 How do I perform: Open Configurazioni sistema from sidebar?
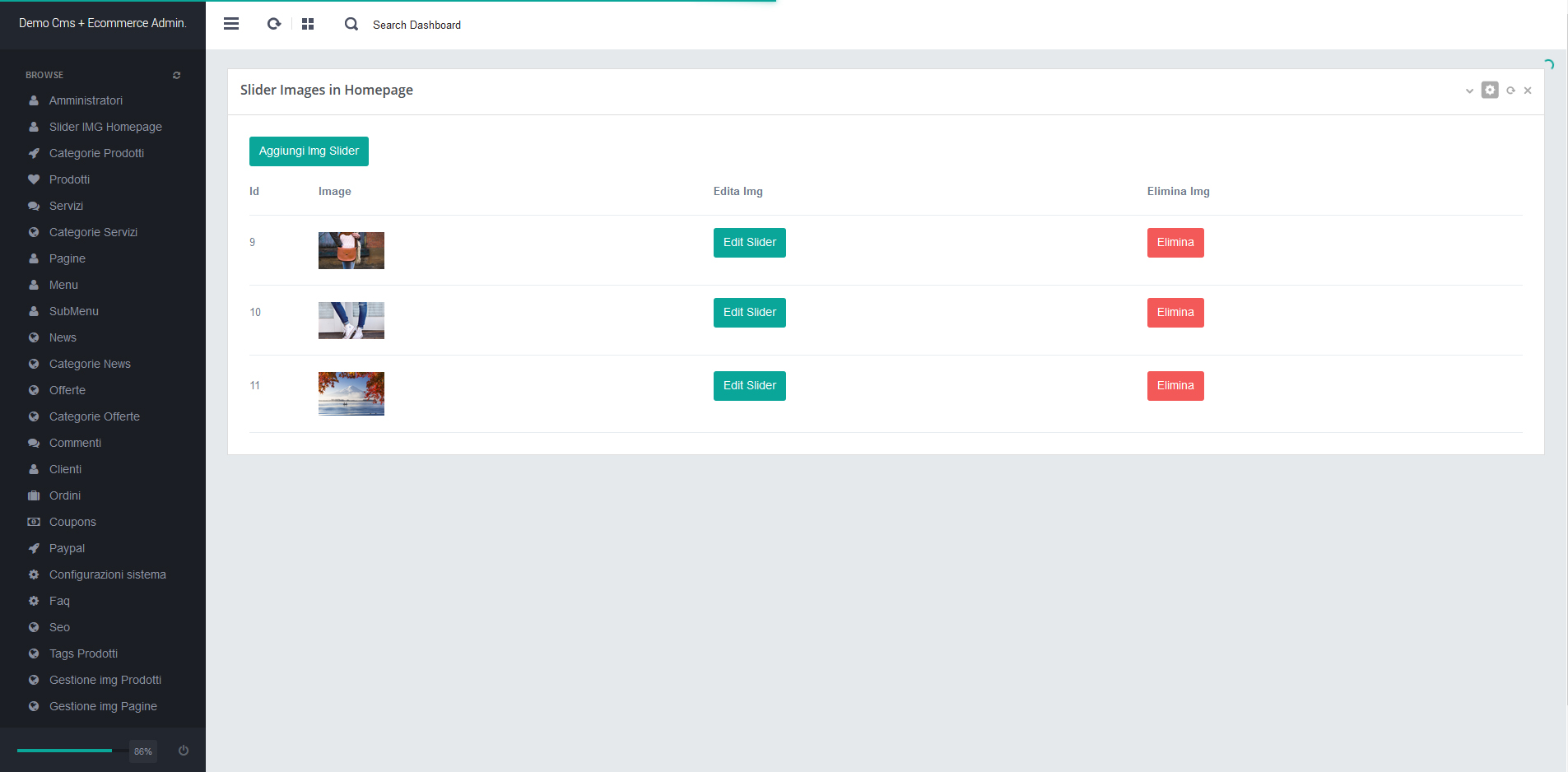pyautogui.click(x=107, y=574)
